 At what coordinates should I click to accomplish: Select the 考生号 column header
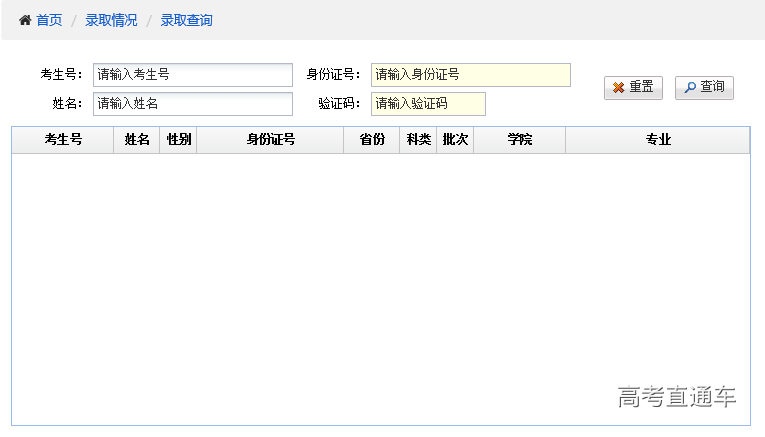coord(63,140)
